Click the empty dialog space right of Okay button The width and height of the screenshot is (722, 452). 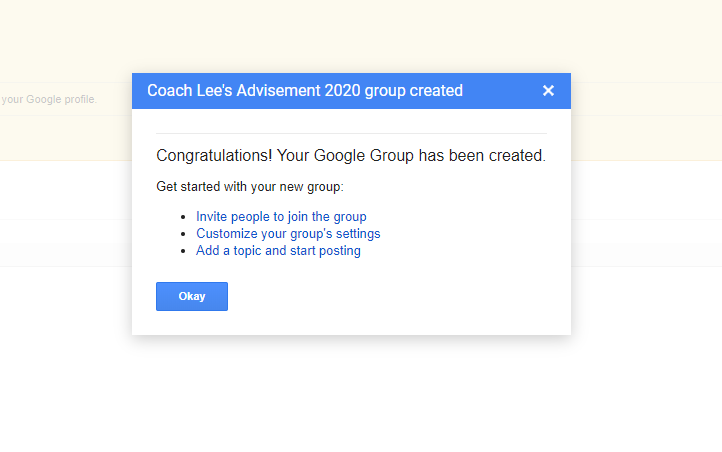(400, 297)
